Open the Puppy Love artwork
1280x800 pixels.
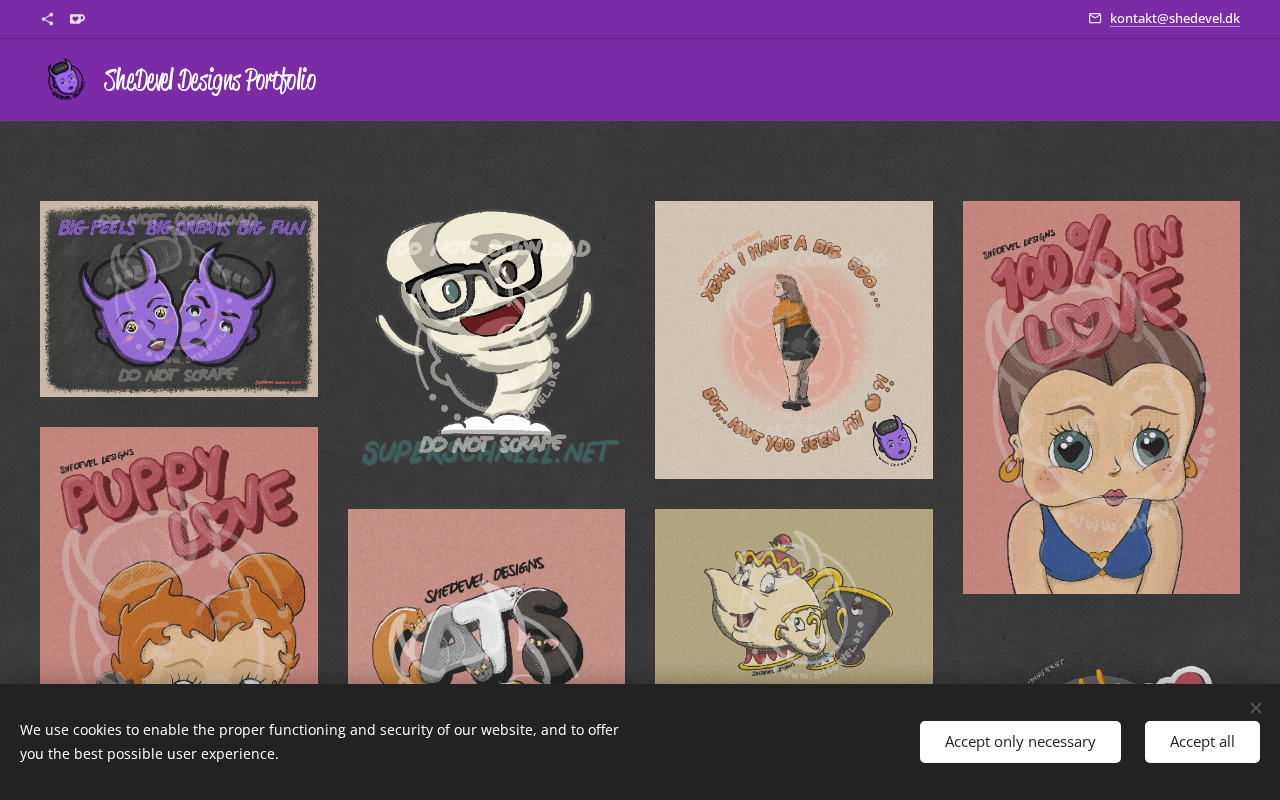point(179,555)
